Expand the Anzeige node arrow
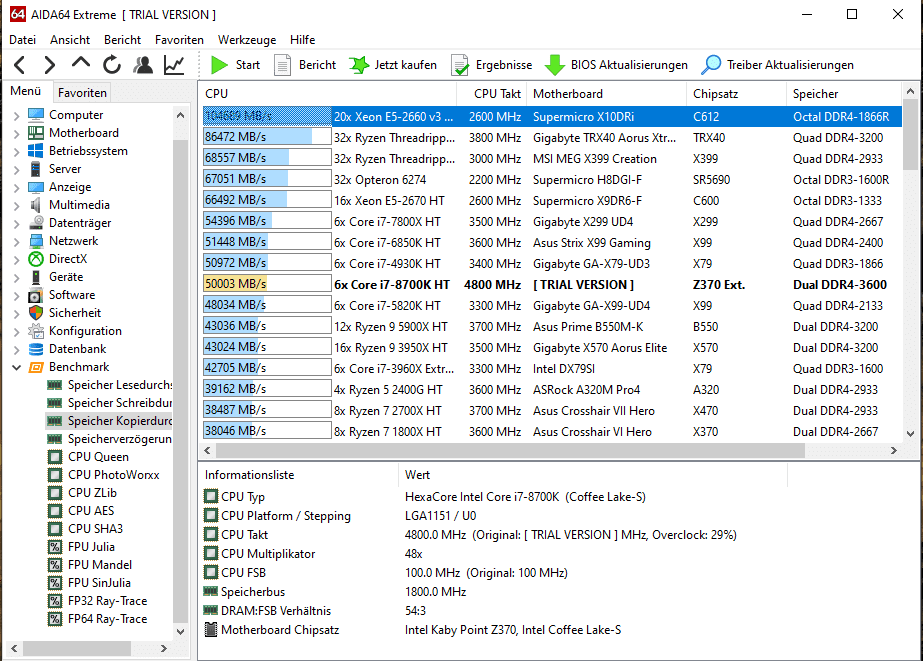The width and height of the screenshot is (923, 661). point(16,188)
